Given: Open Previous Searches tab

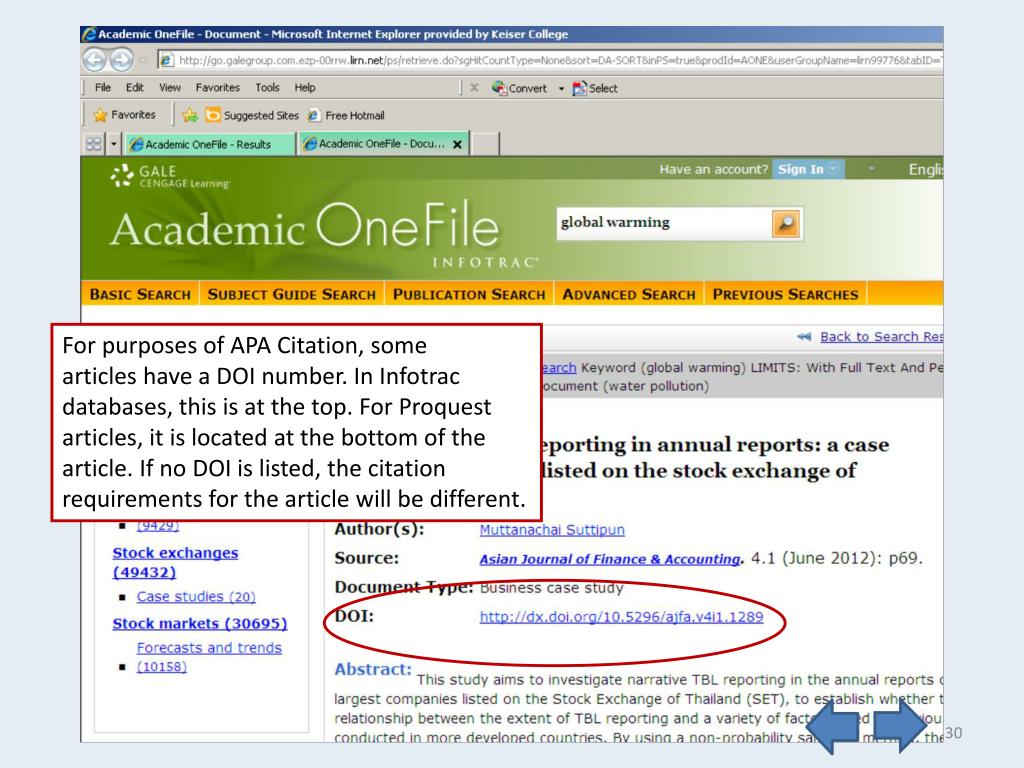Looking at the screenshot, I should point(785,295).
